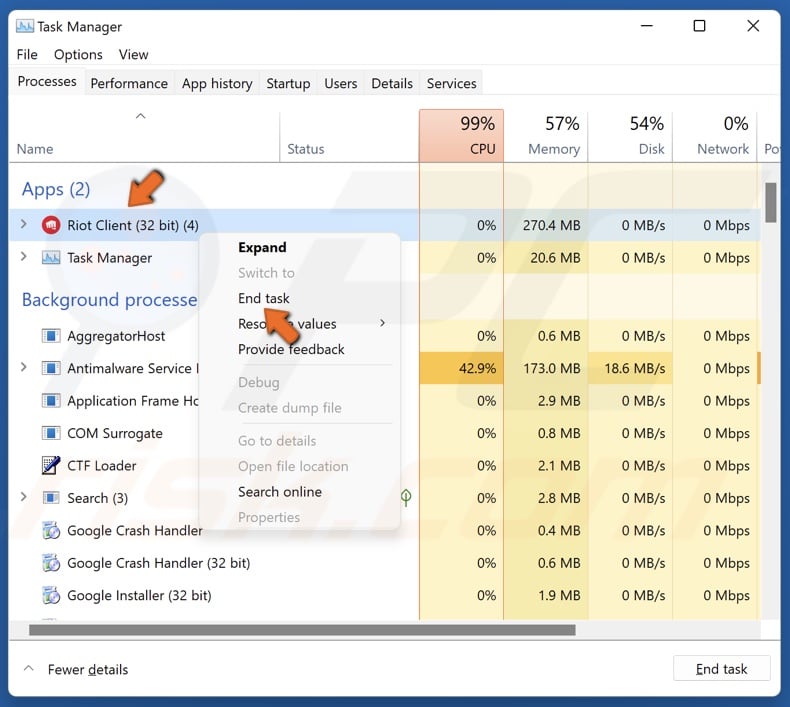Image resolution: width=790 pixels, height=707 pixels.
Task: Click the 20.6 MB memory value
Action: click(x=555, y=258)
